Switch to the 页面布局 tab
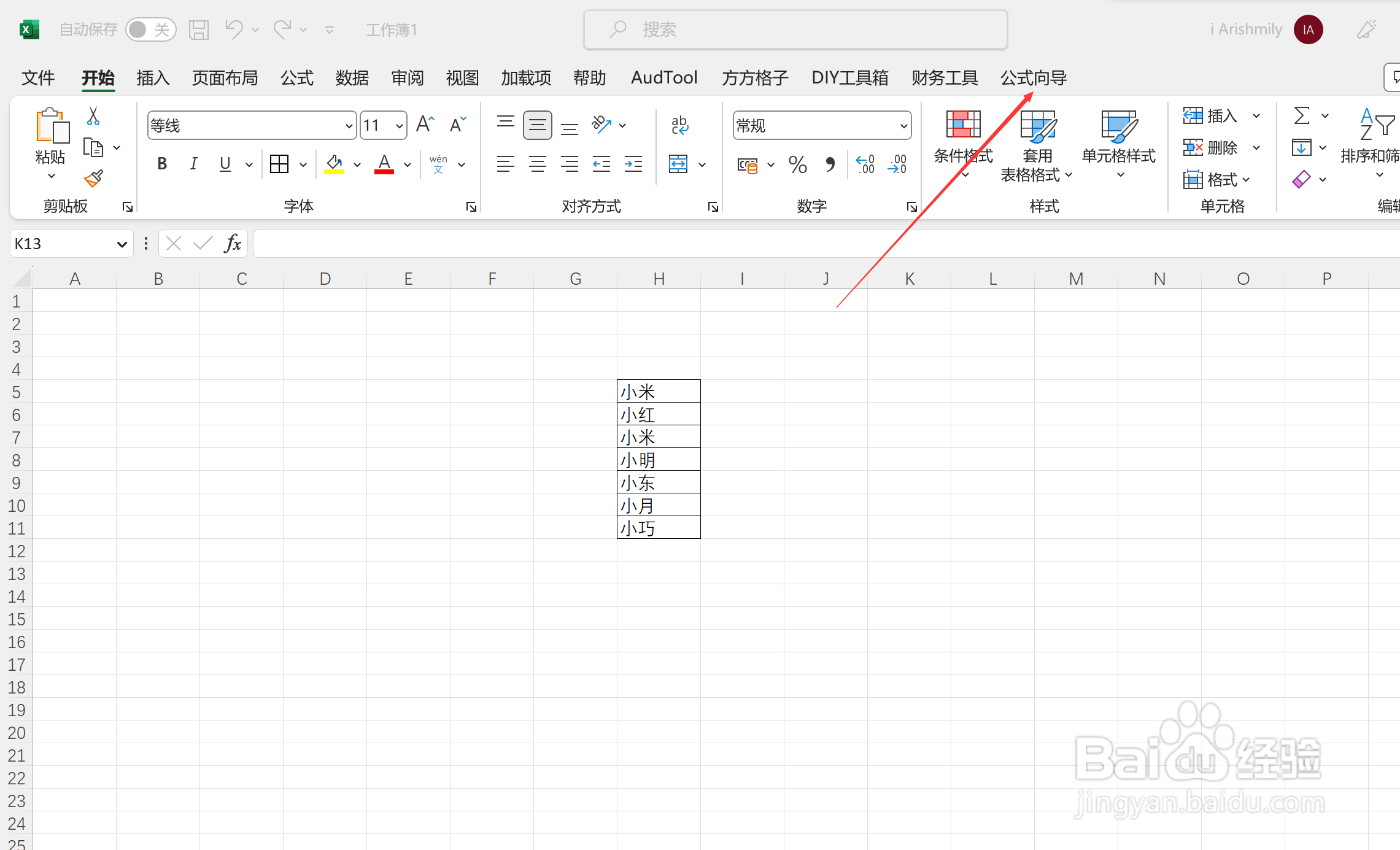Screen dimensions: 1400x850 point(225,78)
